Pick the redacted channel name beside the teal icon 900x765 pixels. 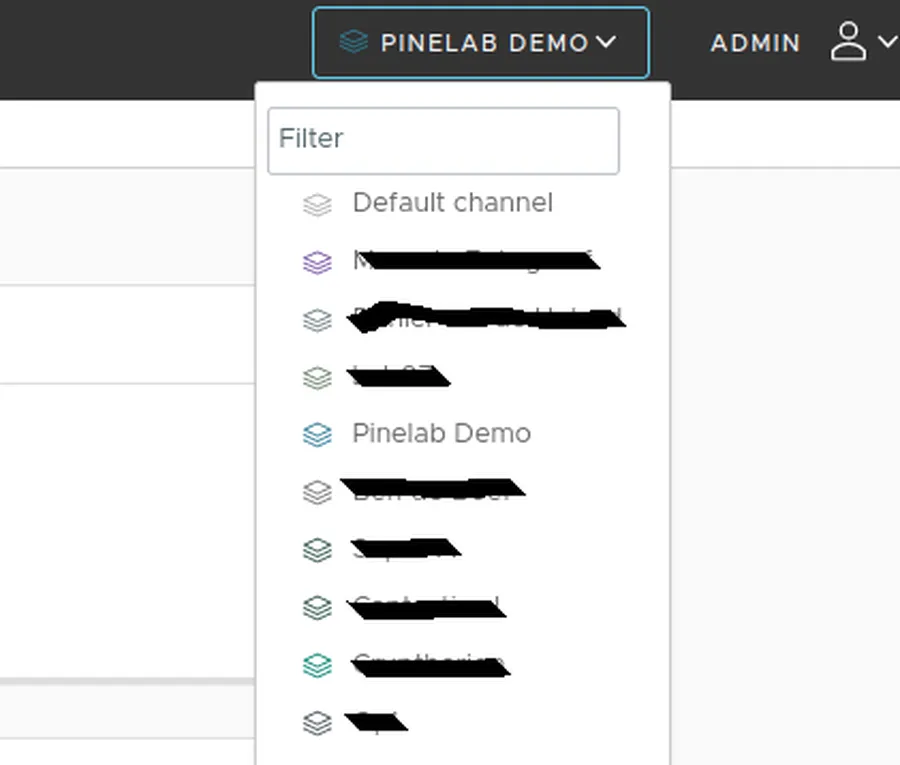click(430, 664)
